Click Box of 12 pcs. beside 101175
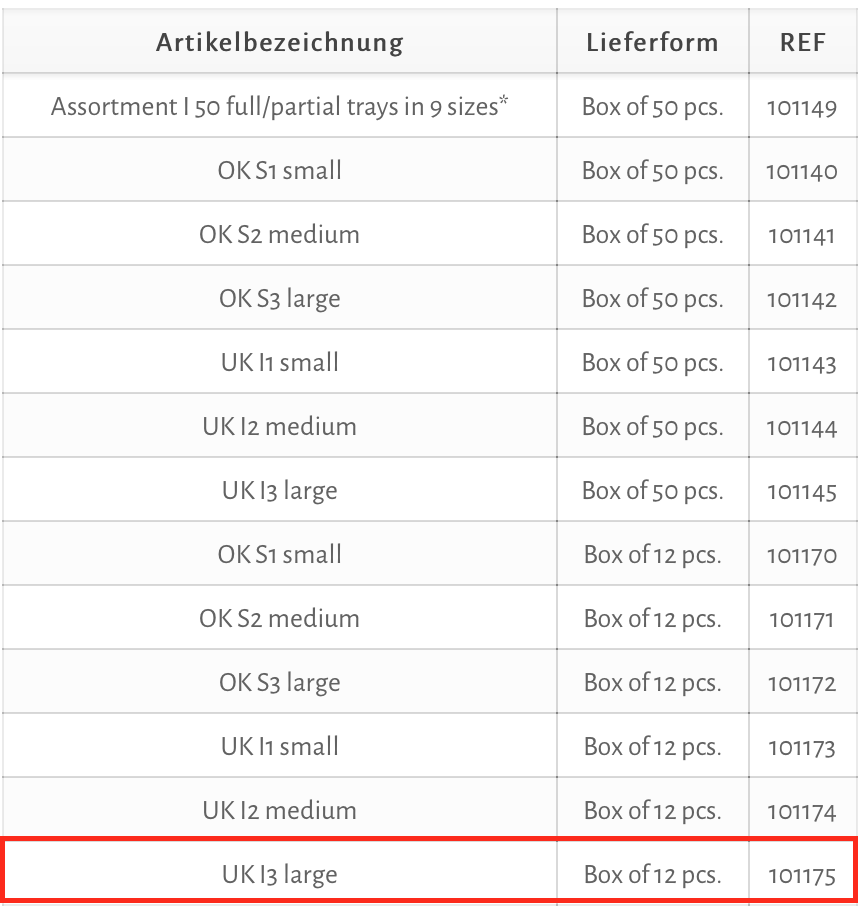Screen dimensions: 866x906 pyautogui.click(x=652, y=875)
